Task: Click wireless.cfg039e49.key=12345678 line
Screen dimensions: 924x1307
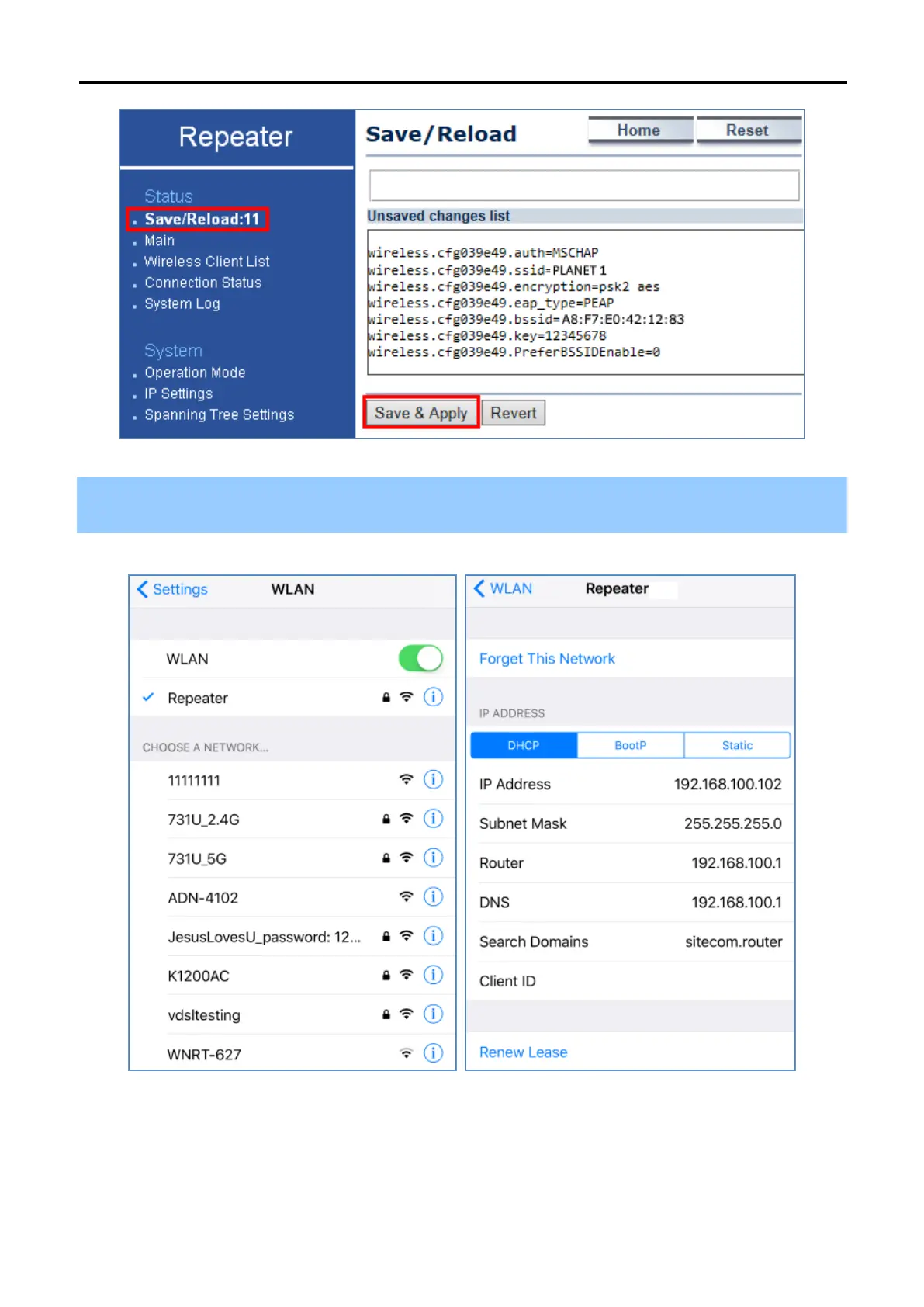Action: pos(487,335)
